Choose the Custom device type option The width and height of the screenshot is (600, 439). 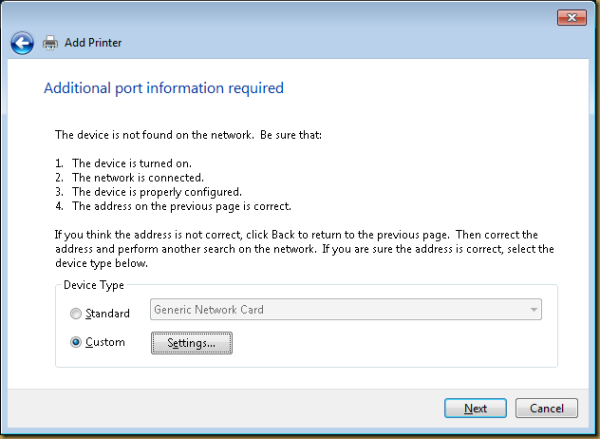tap(76, 342)
